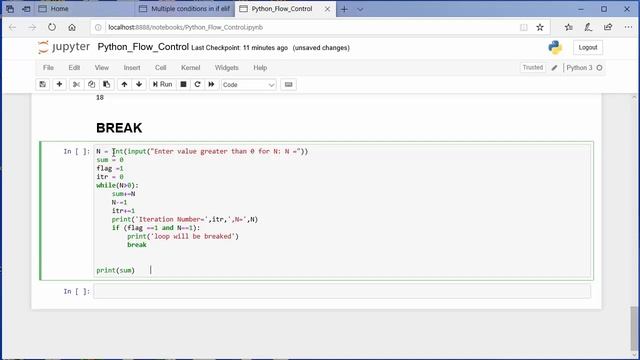
Task: Open the View menu
Action: pos(102,68)
